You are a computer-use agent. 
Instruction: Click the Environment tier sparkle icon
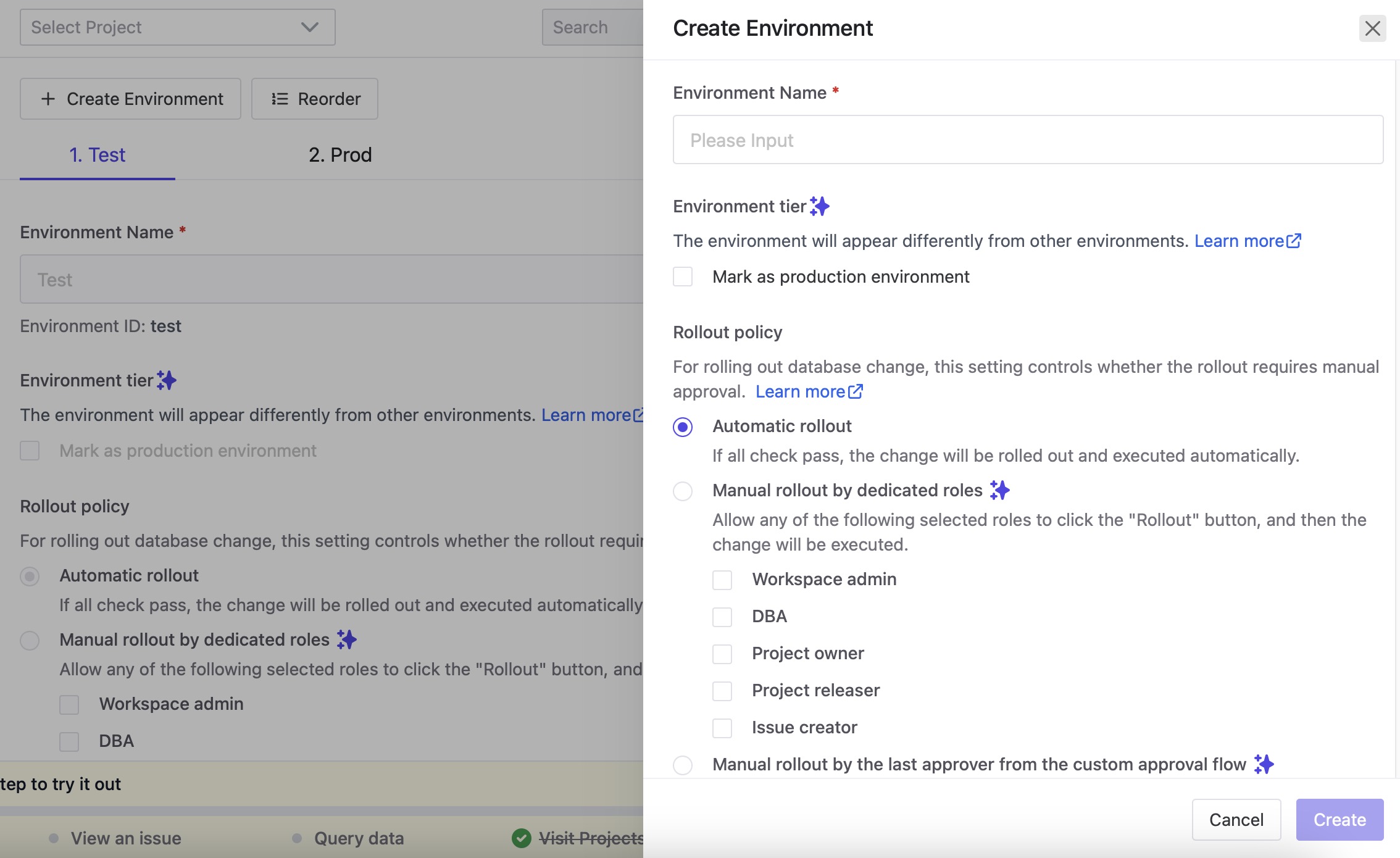[x=820, y=206]
